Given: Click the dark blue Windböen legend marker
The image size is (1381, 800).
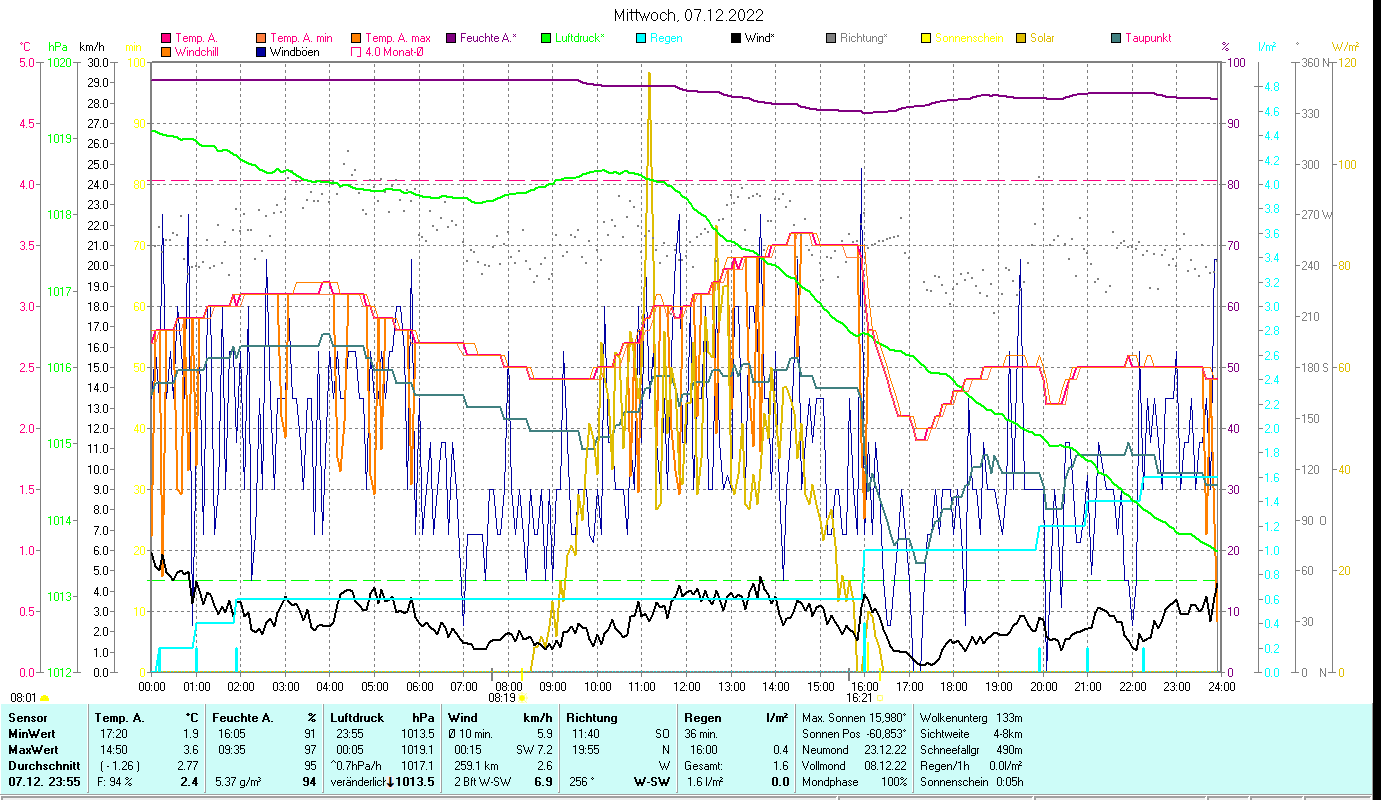Looking at the screenshot, I should (x=260, y=51).
